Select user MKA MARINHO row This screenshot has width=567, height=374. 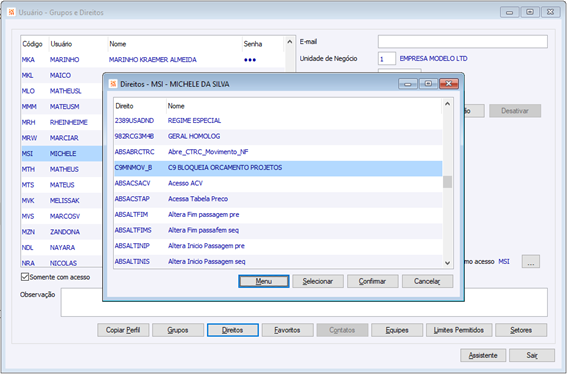pos(153,60)
